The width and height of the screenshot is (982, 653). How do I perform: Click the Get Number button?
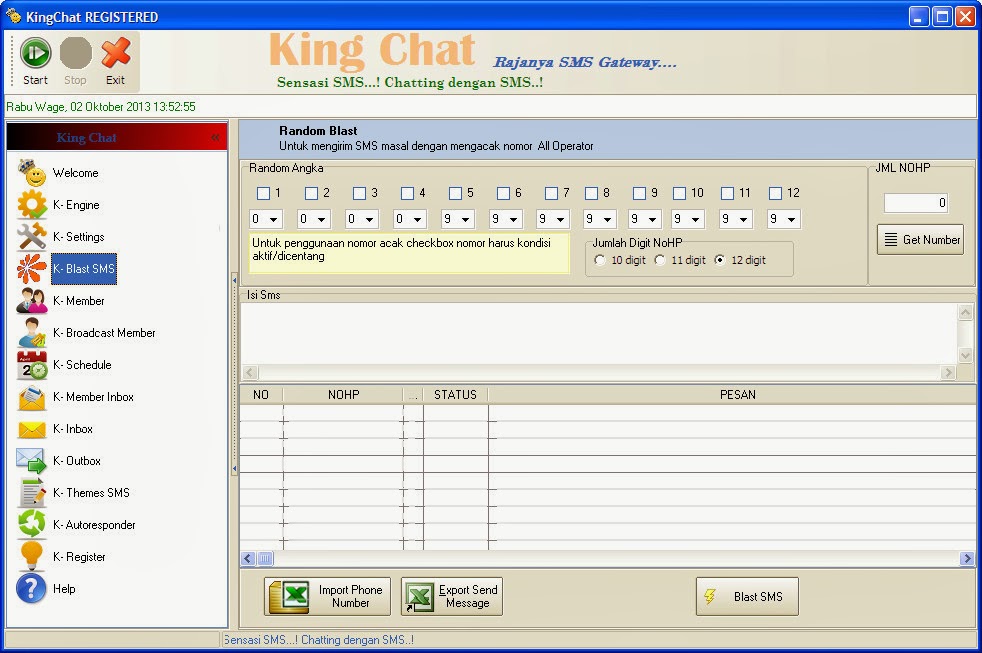[921, 240]
